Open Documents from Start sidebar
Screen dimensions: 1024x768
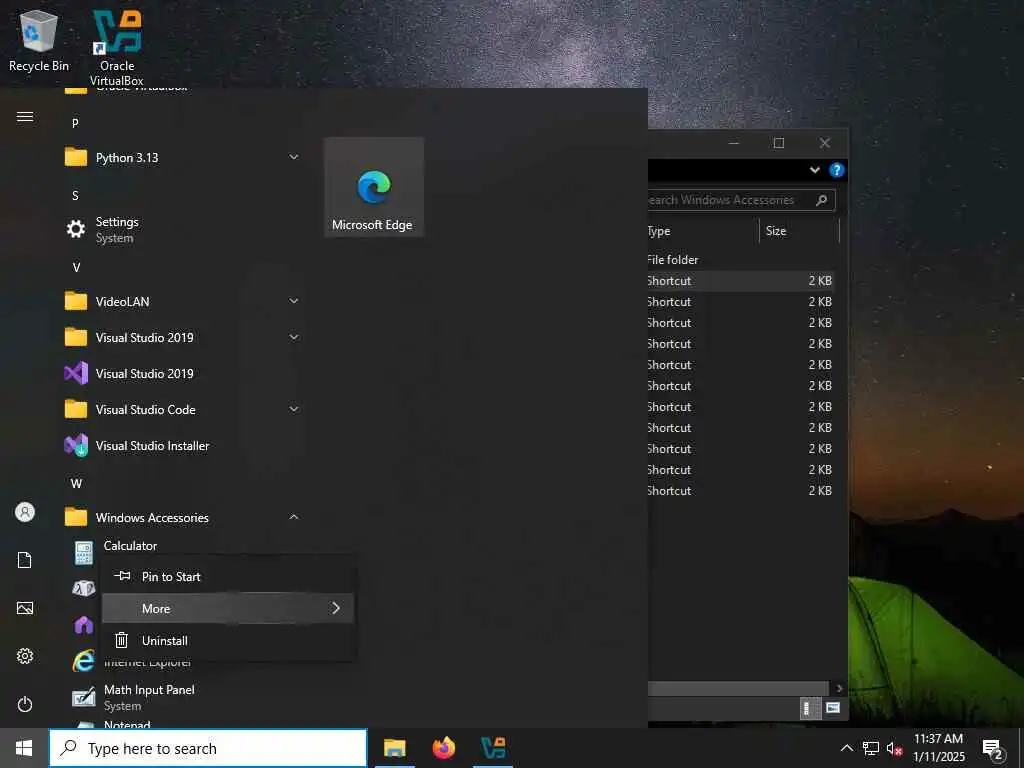pyautogui.click(x=25, y=560)
